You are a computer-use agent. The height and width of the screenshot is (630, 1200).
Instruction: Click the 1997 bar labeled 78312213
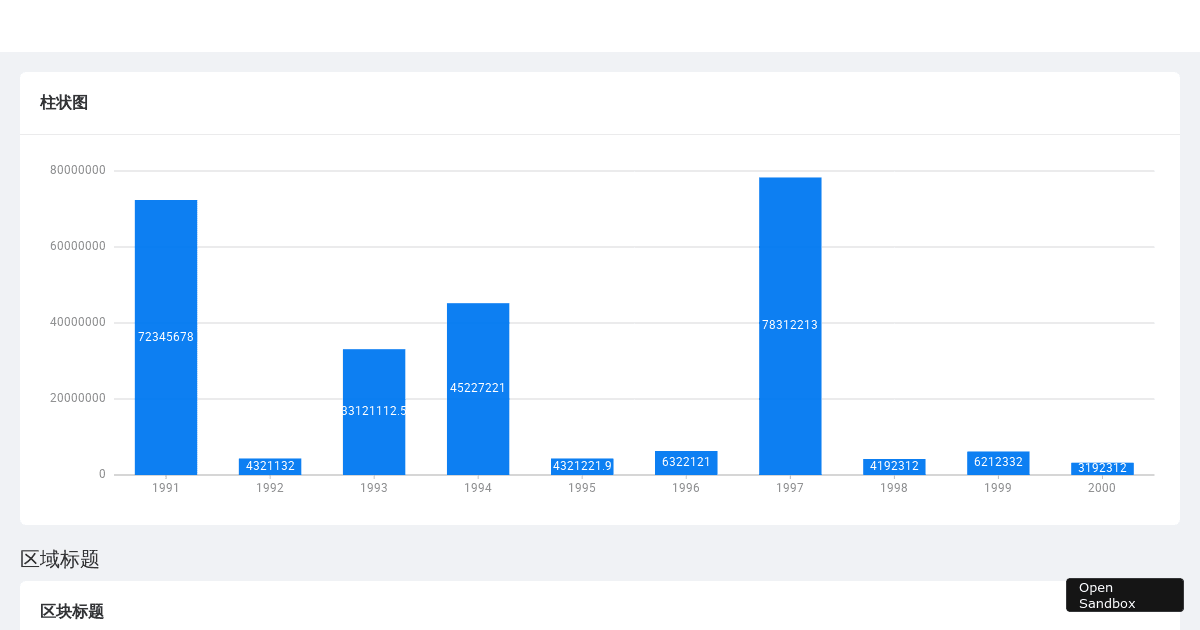[790, 326]
